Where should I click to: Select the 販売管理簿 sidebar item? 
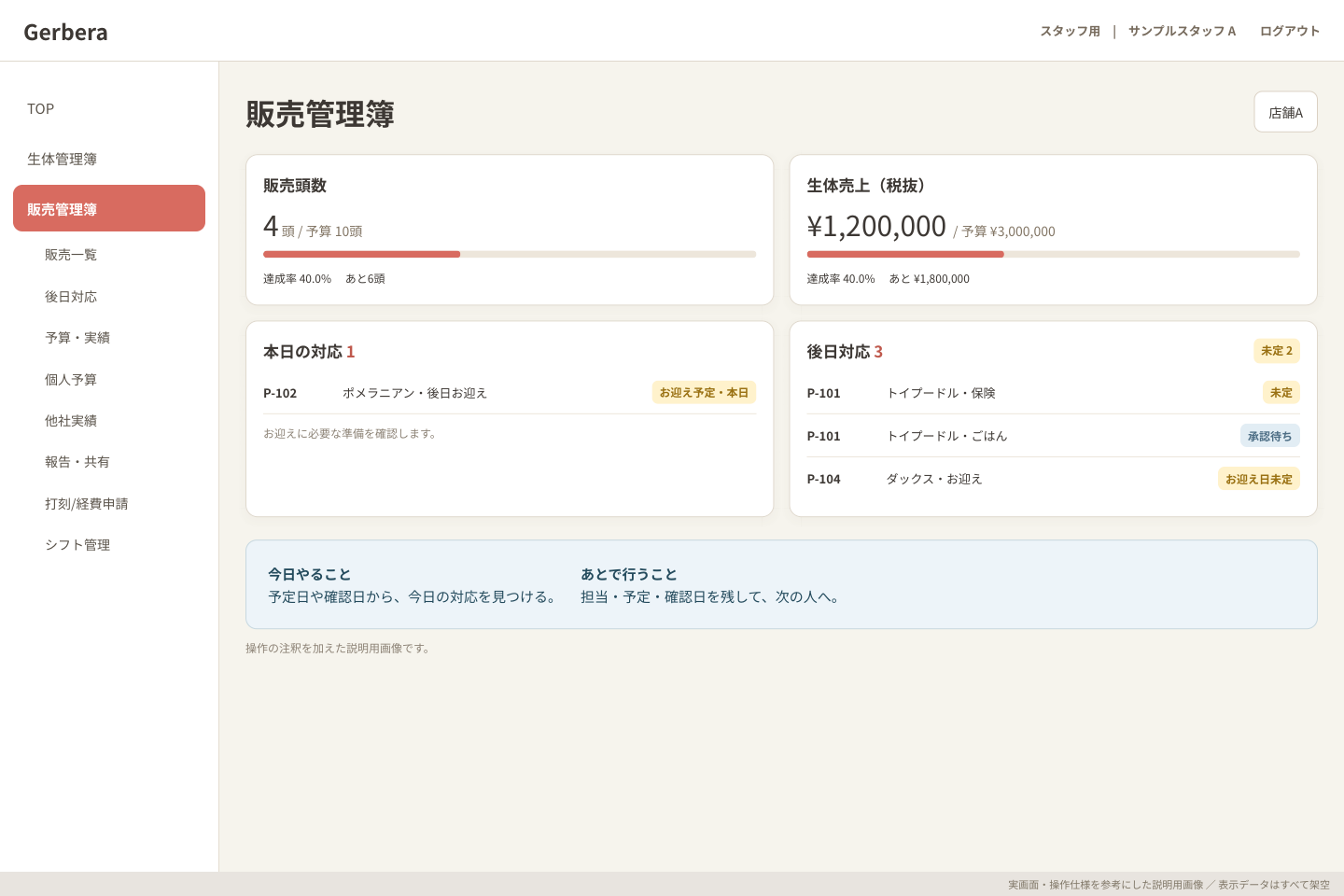pos(109,208)
